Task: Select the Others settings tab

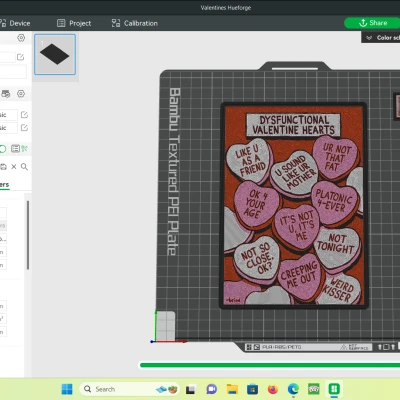Action: [4, 185]
